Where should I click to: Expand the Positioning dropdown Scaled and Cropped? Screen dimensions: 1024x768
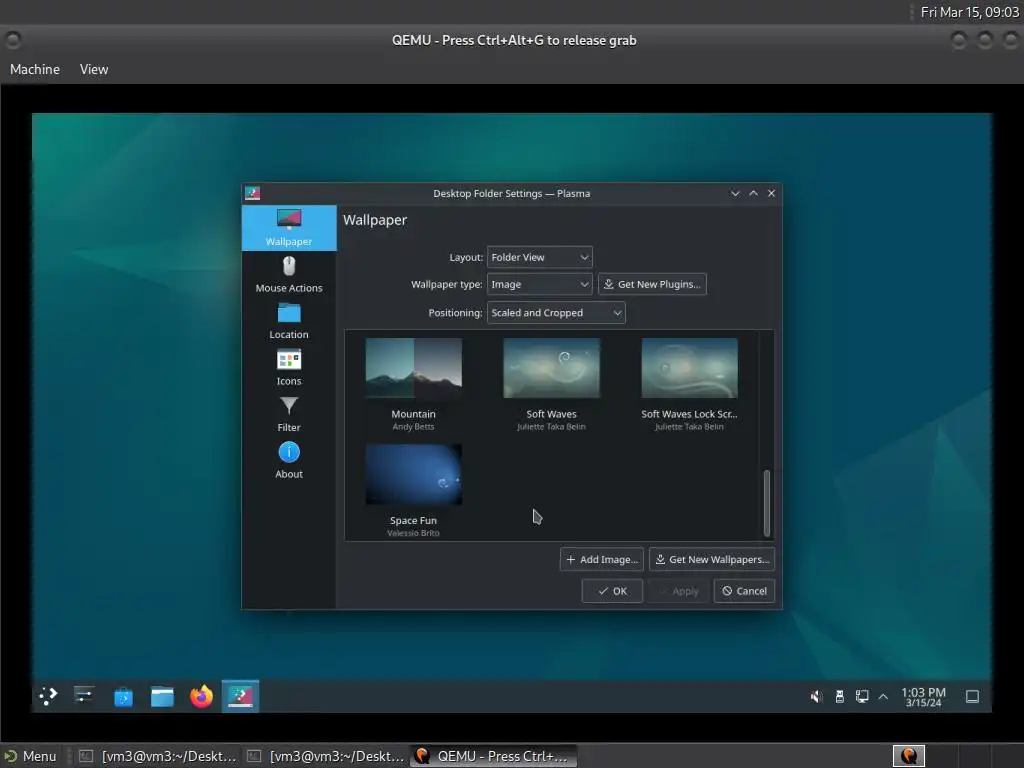pyautogui.click(x=556, y=313)
